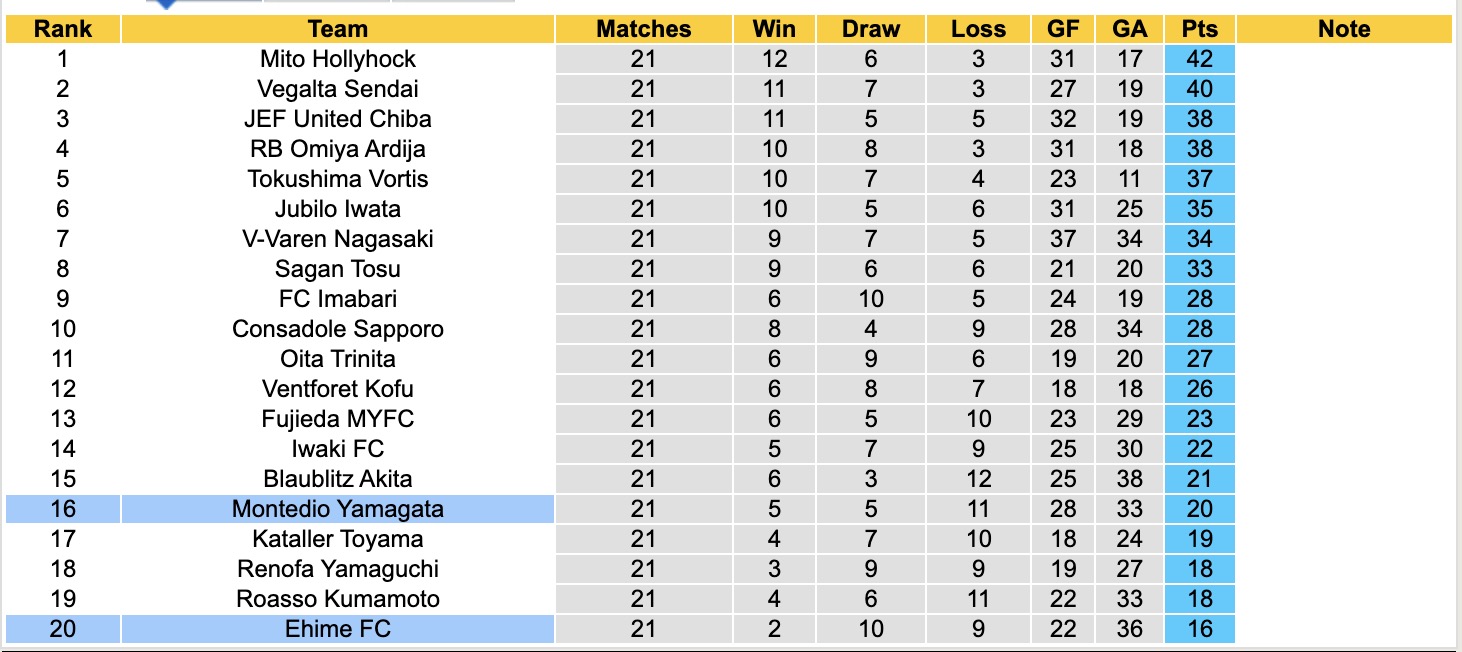This screenshot has width=1462, height=652.
Task: Click the Note column header
Action: [x=1344, y=29]
